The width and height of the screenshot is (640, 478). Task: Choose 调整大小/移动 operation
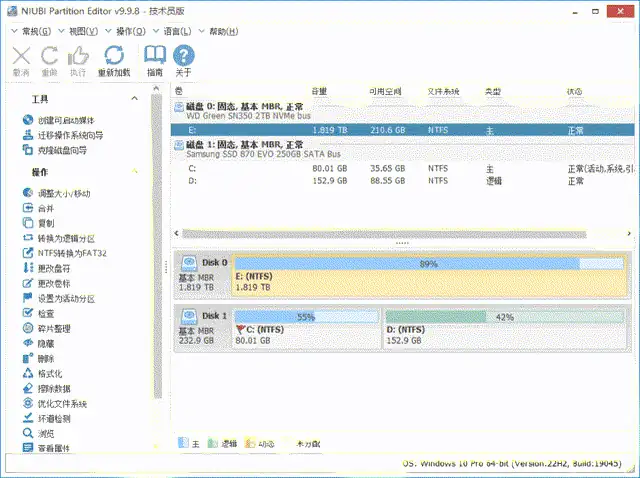(x=57, y=193)
